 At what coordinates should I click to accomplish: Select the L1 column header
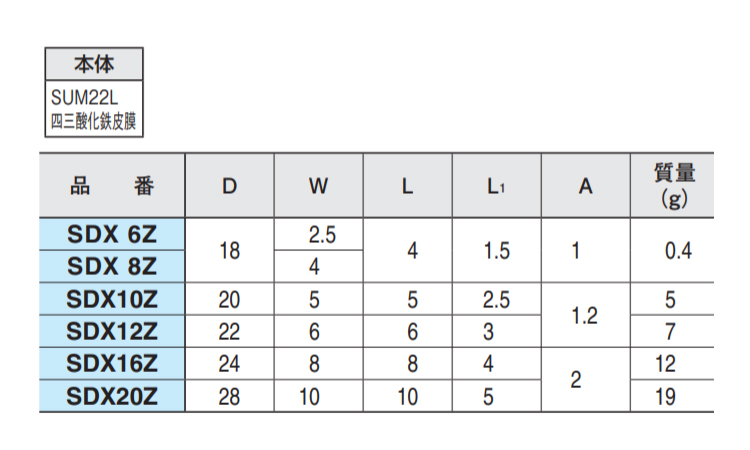(x=496, y=186)
